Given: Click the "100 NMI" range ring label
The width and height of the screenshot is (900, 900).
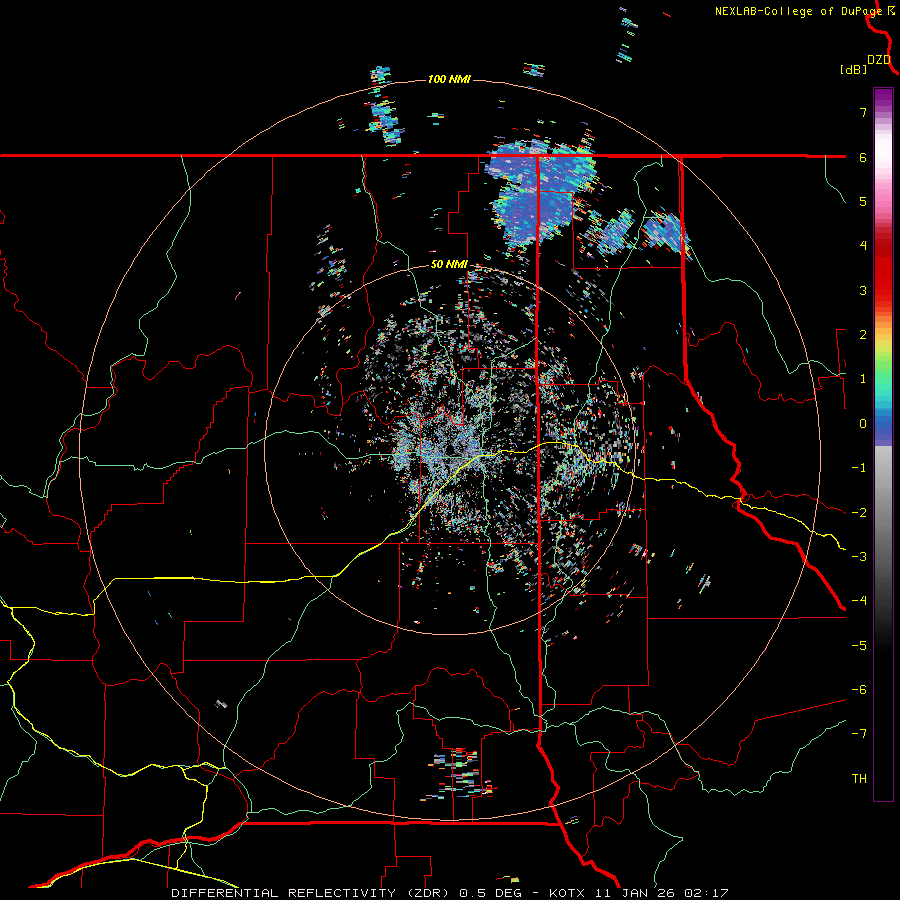Looking at the screenshot, I should pyautogui.click(x=449, y=79).
